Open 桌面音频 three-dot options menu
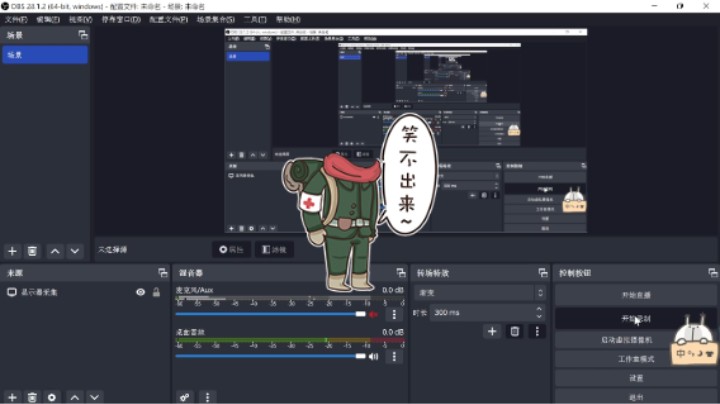The width and height of the screenshot is (720, 404). point(394,357)
